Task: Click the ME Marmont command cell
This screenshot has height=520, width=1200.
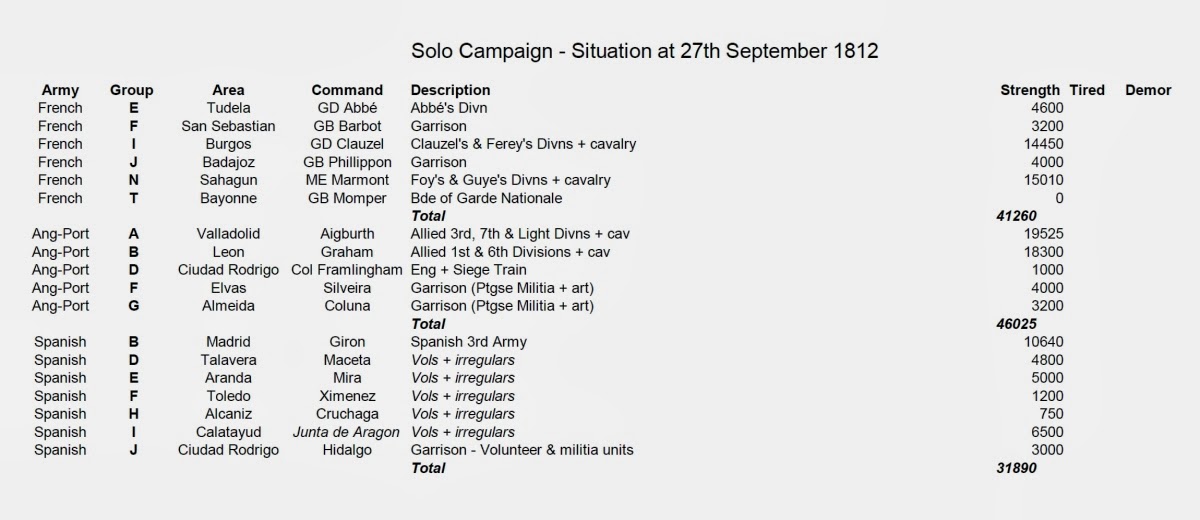Action: (x=347, y=180)
